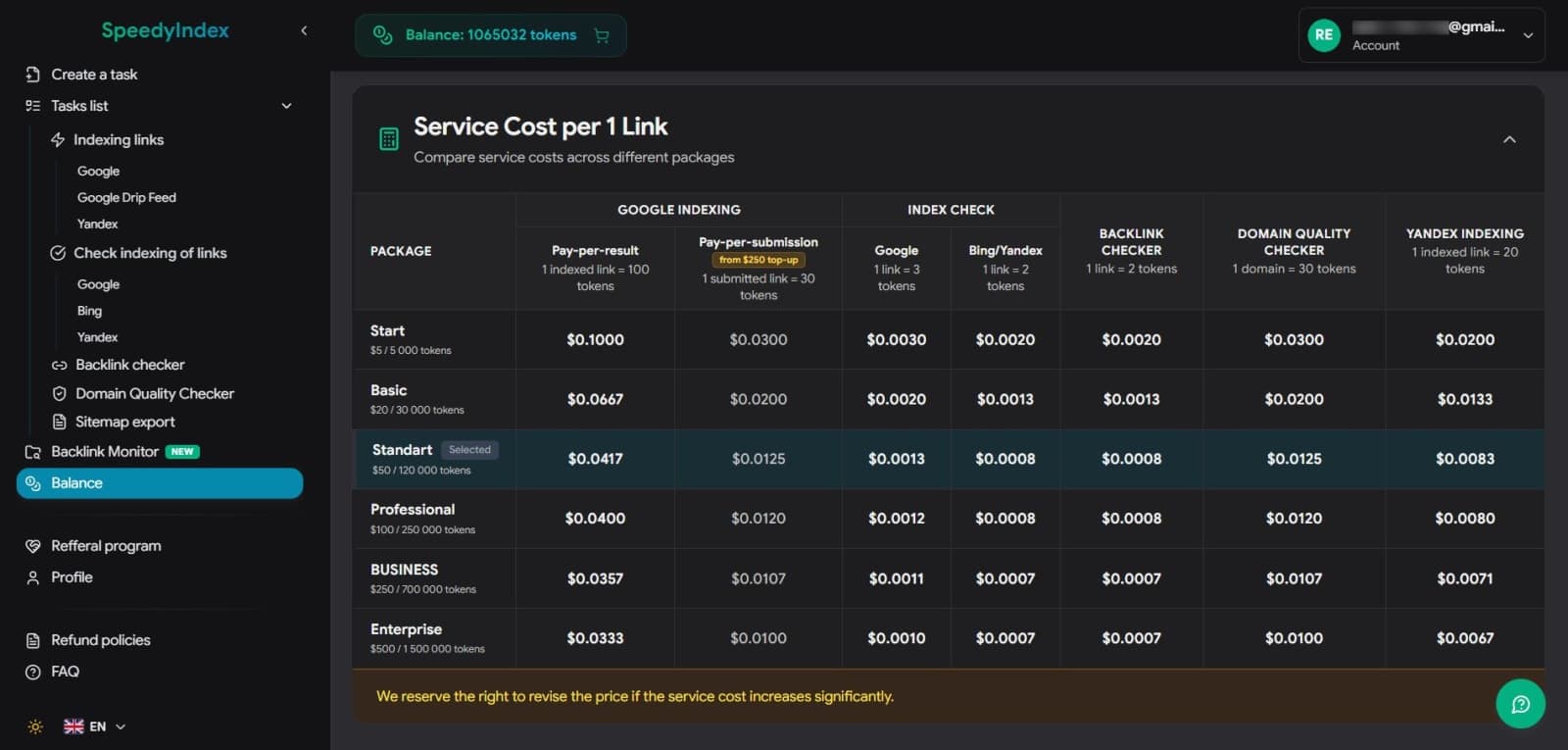
Task: Click the UK flag language icon
Action: coord(73,726)
